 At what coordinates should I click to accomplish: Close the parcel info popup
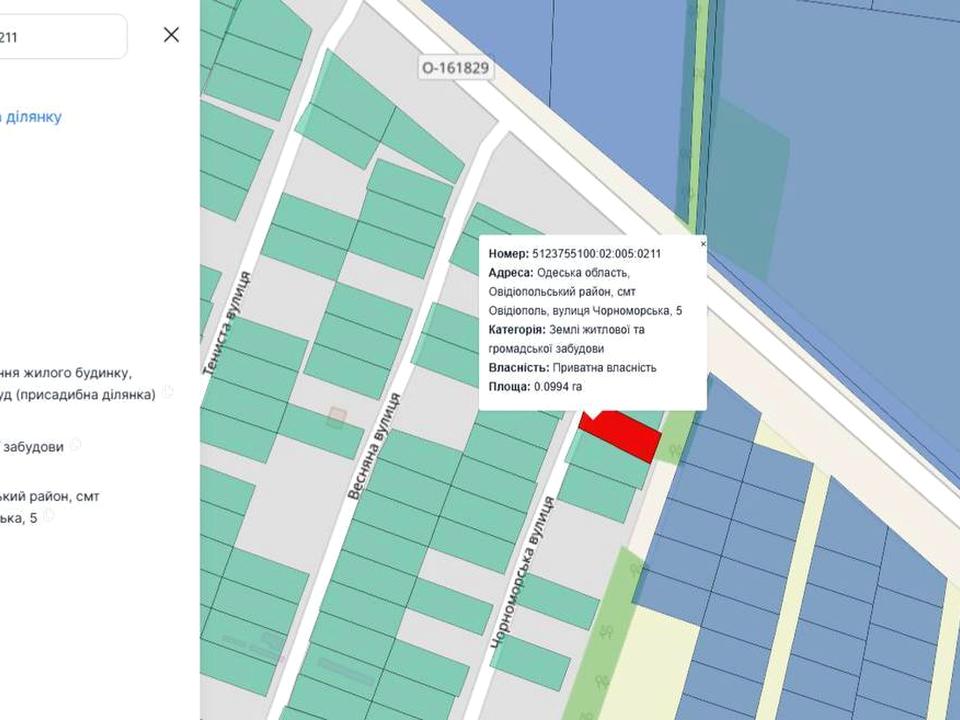click(x=703, y=243)
